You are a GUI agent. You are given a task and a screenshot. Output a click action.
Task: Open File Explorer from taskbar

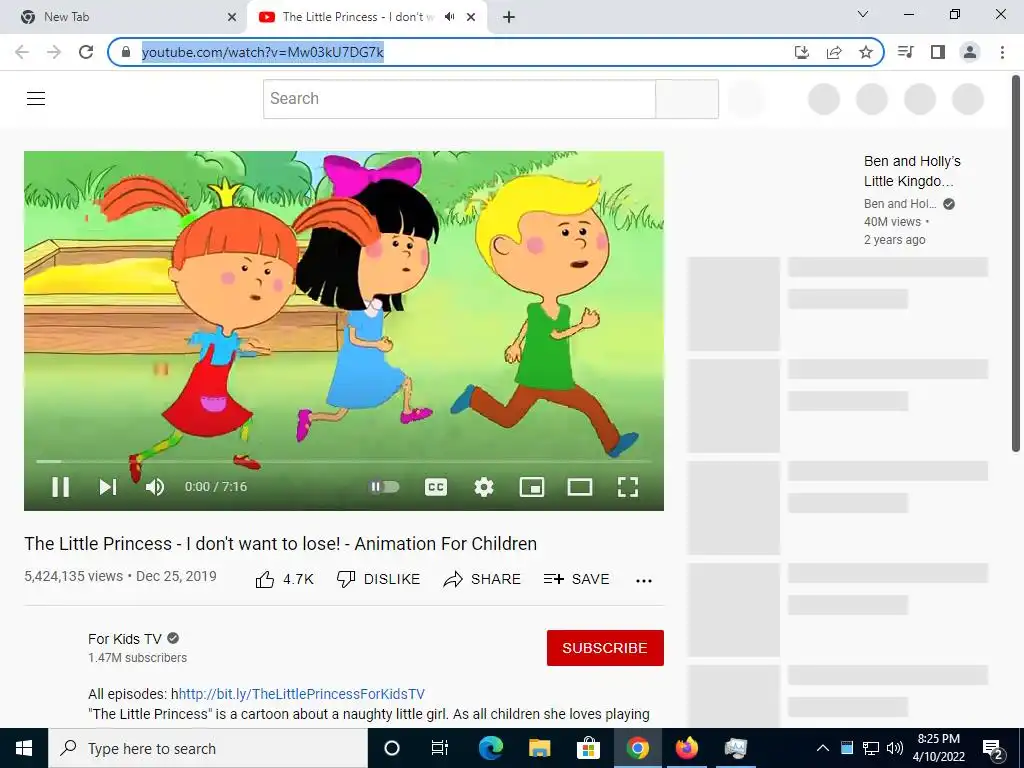tap(539, 748)
